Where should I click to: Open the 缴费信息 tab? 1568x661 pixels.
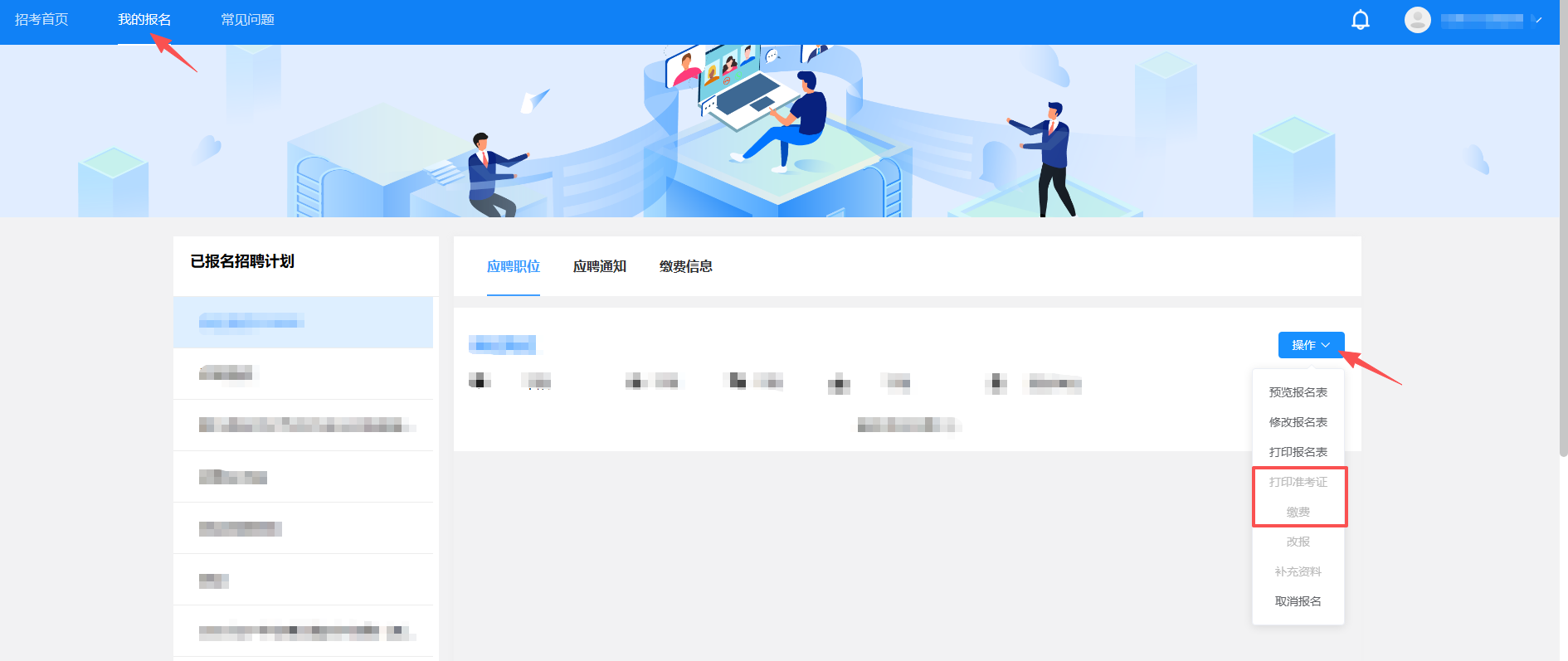[x=685, y=266]
